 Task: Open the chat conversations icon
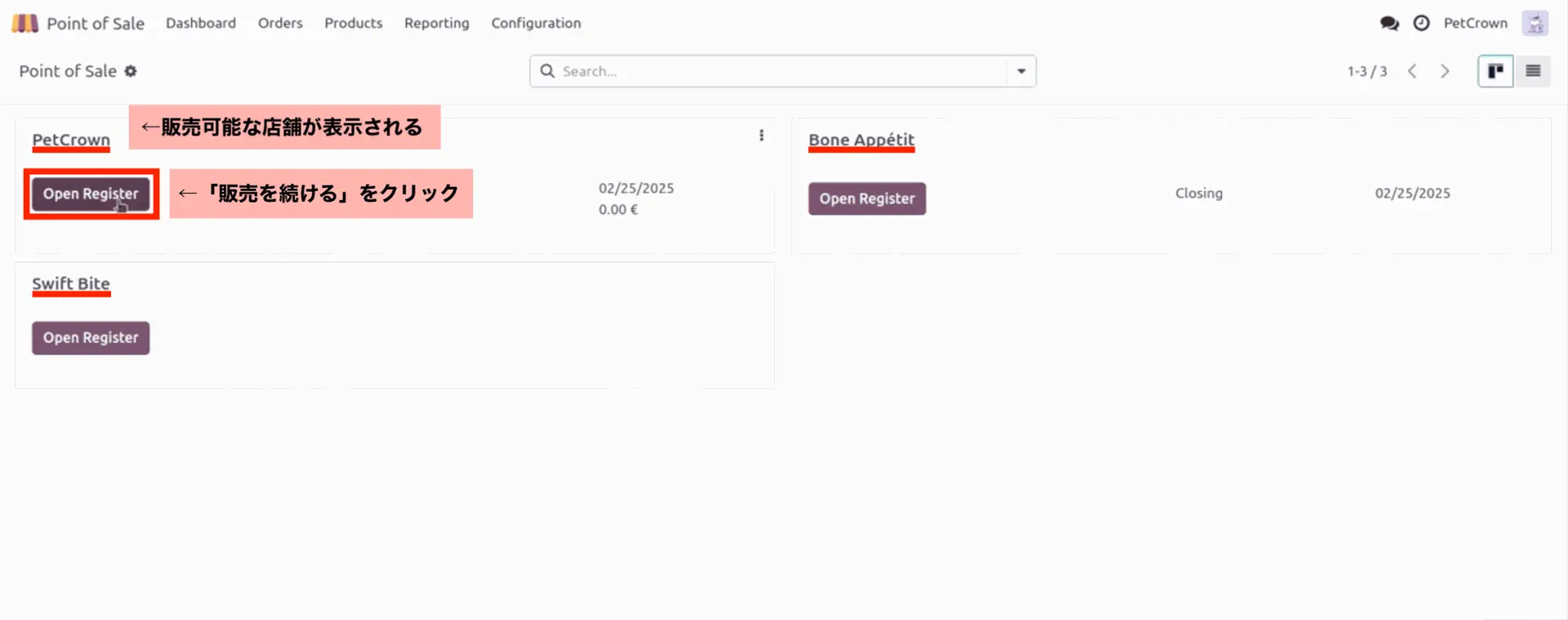1389,23
